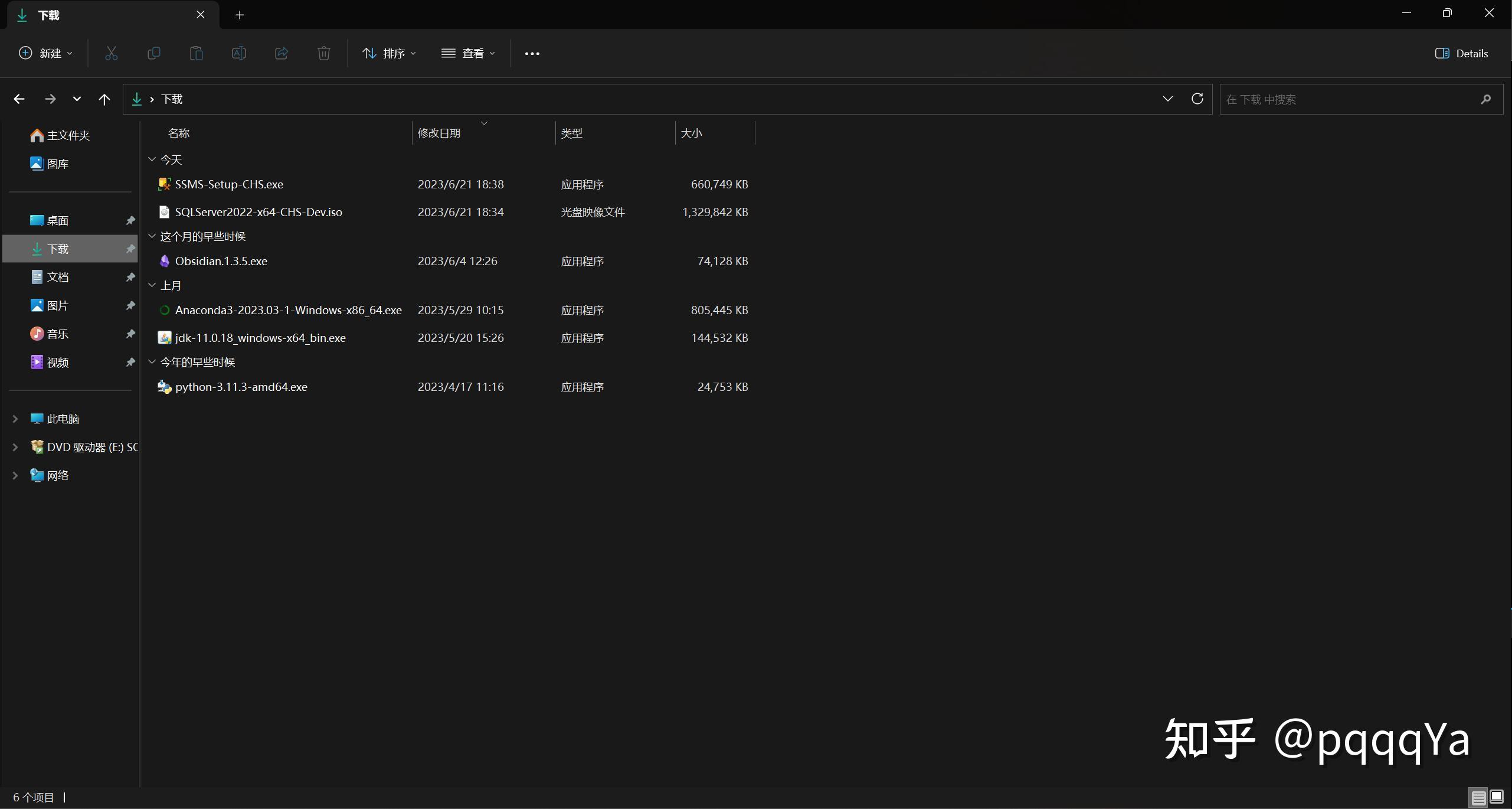Expand 网络 tree node

pos(15,475)
